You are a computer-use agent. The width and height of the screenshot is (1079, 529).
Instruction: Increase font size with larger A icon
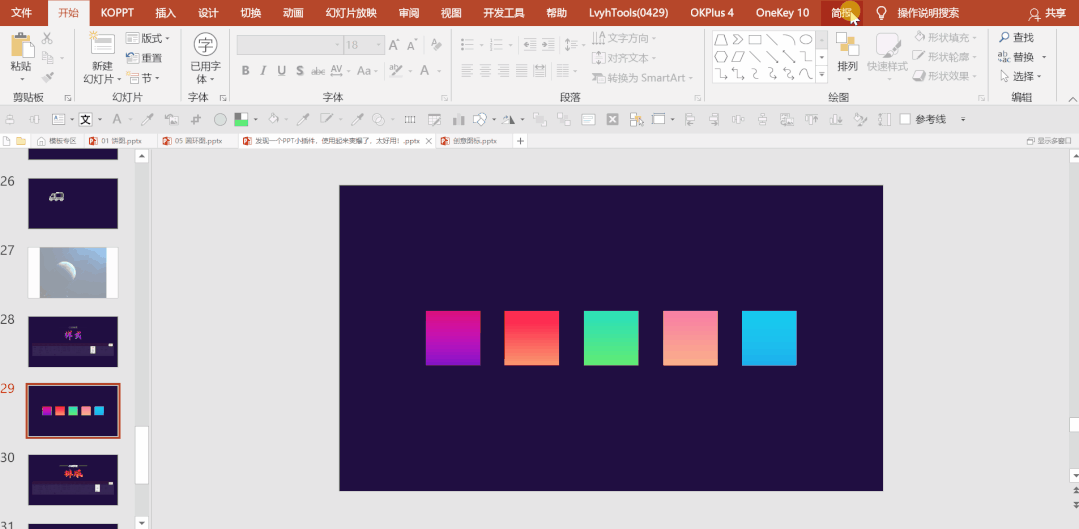(x=394, y=45)
